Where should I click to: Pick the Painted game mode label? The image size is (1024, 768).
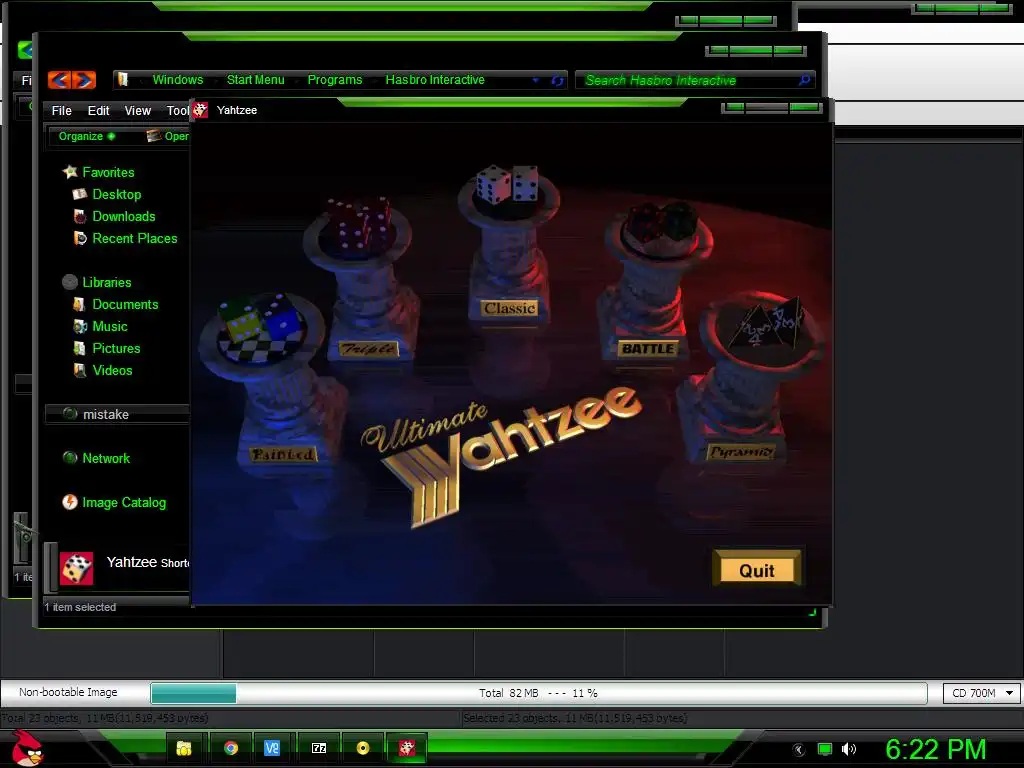click(x=283, y=454)
